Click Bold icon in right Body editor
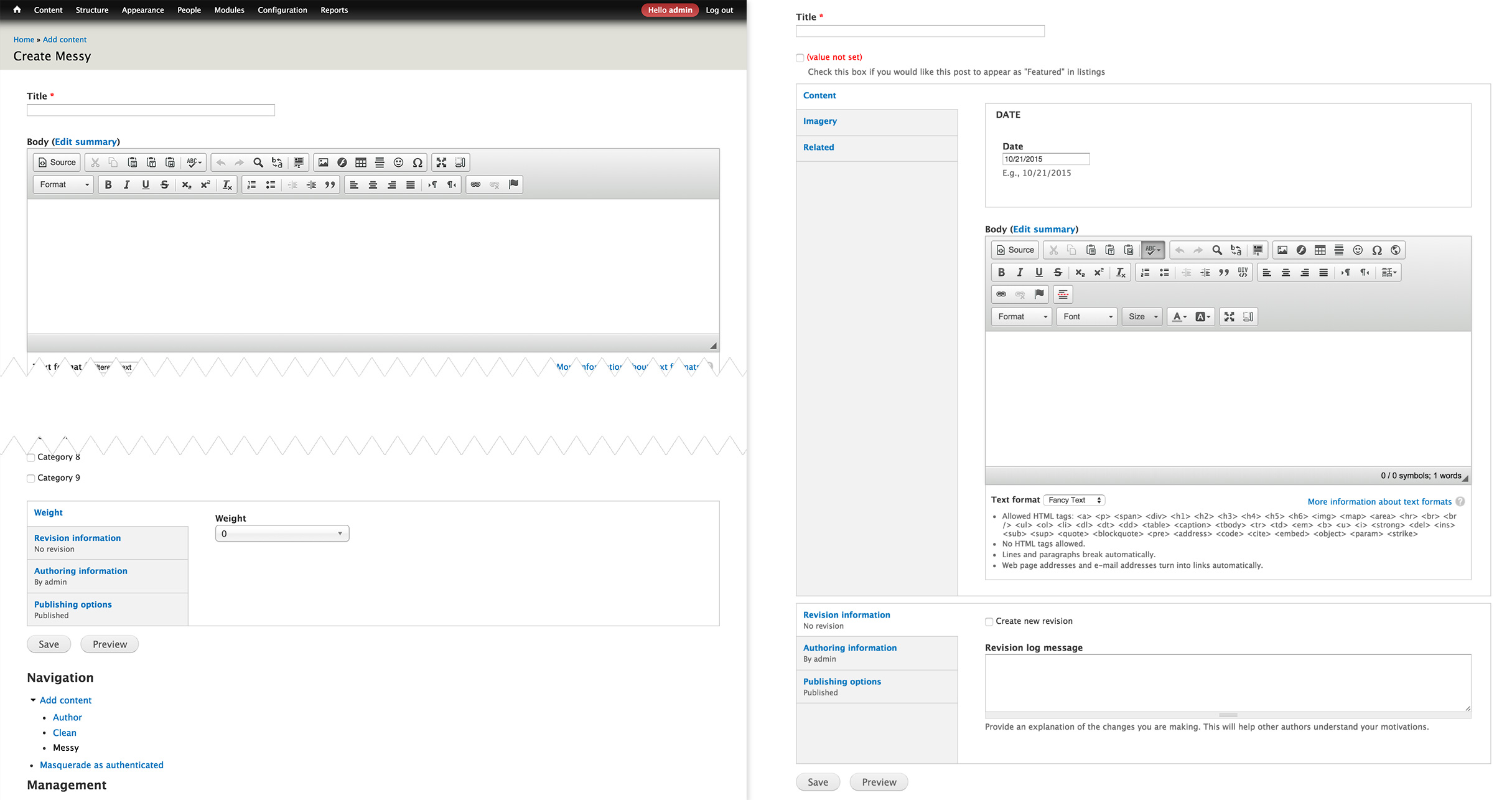 pos(1001,273)
